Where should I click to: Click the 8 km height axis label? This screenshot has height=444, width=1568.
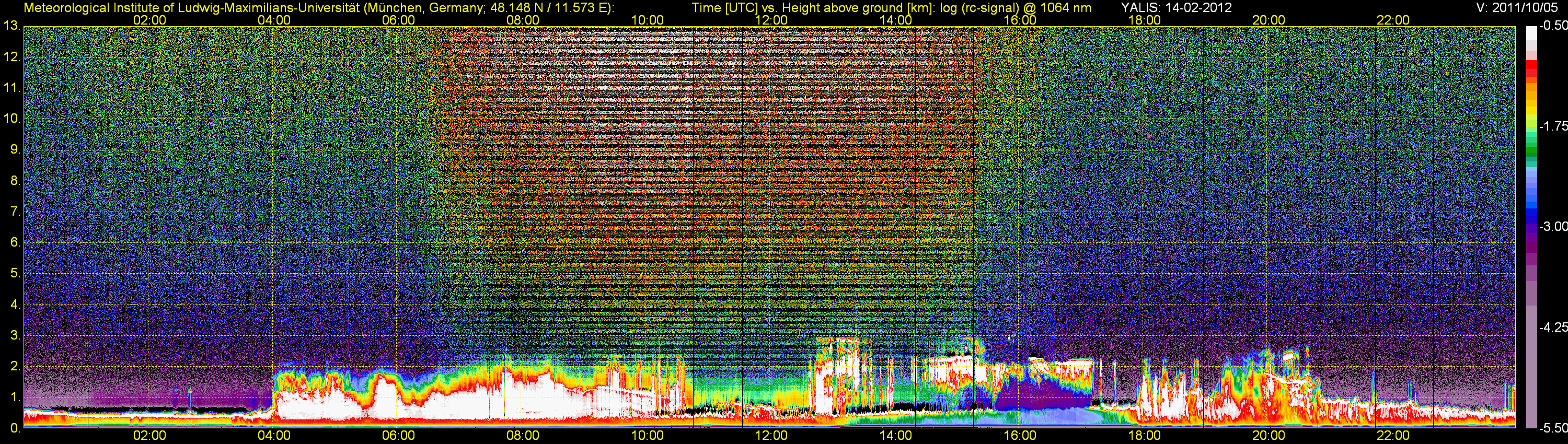point(15,181)
